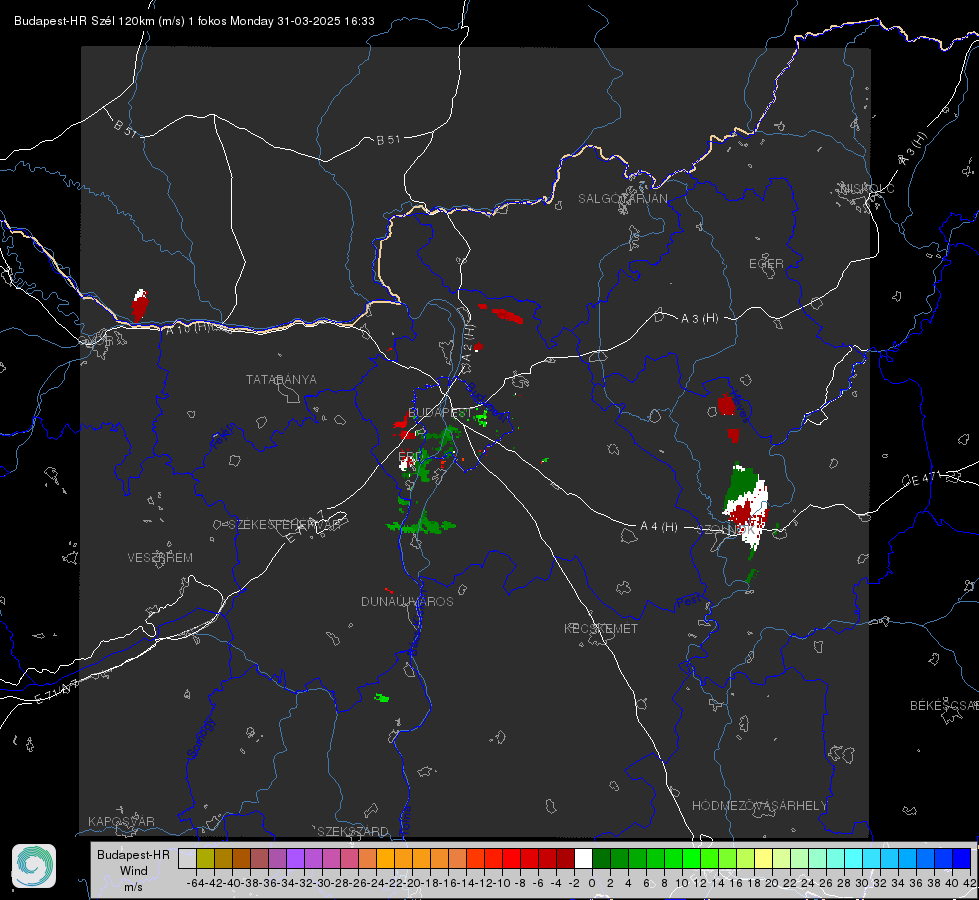
Task: Select the pale yellow swatch near 18 m/s
Action: [763, 858]
